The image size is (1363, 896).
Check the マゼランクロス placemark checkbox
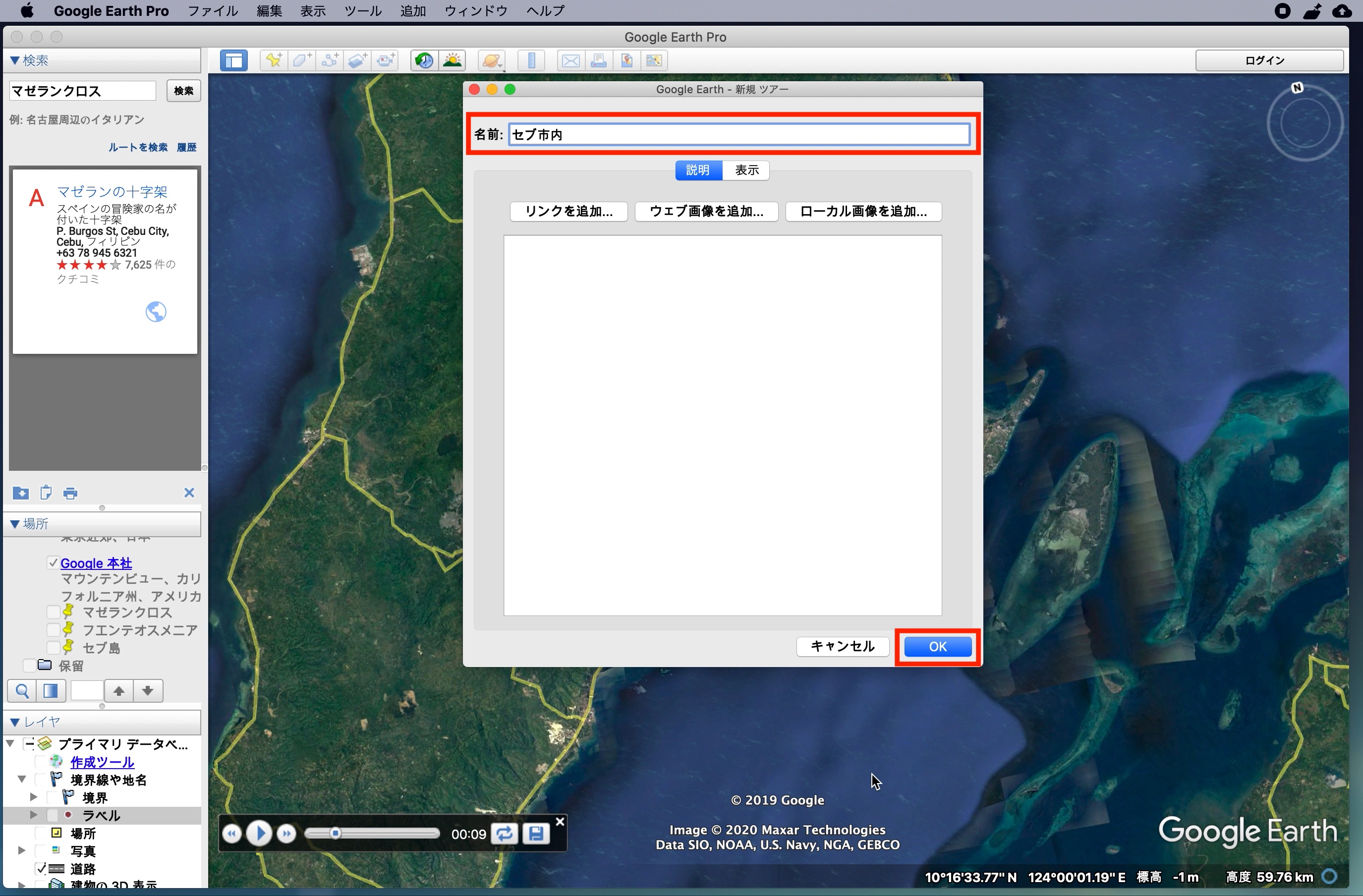coord(53,612)
